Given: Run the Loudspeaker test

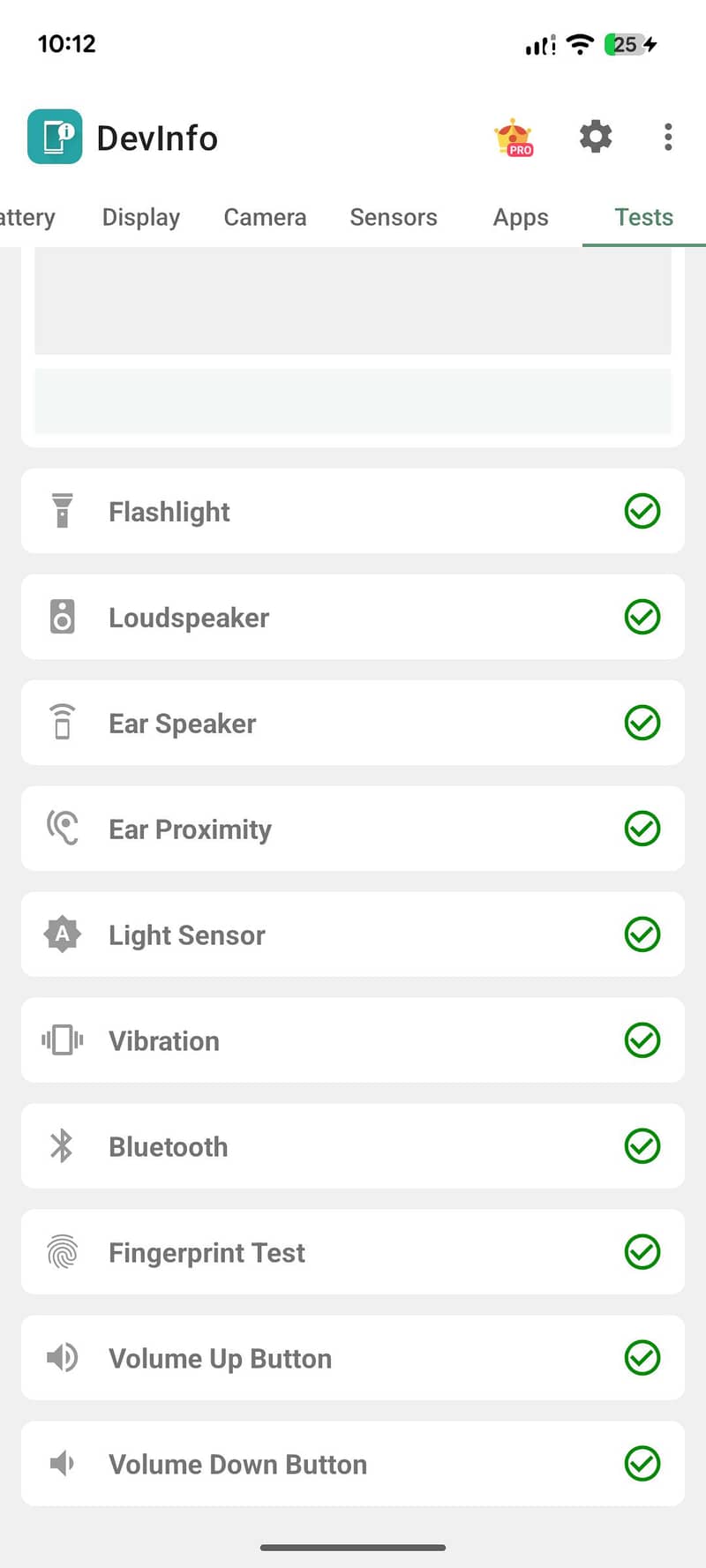Looking at the screenshot, I should click(x=189, y=617).
